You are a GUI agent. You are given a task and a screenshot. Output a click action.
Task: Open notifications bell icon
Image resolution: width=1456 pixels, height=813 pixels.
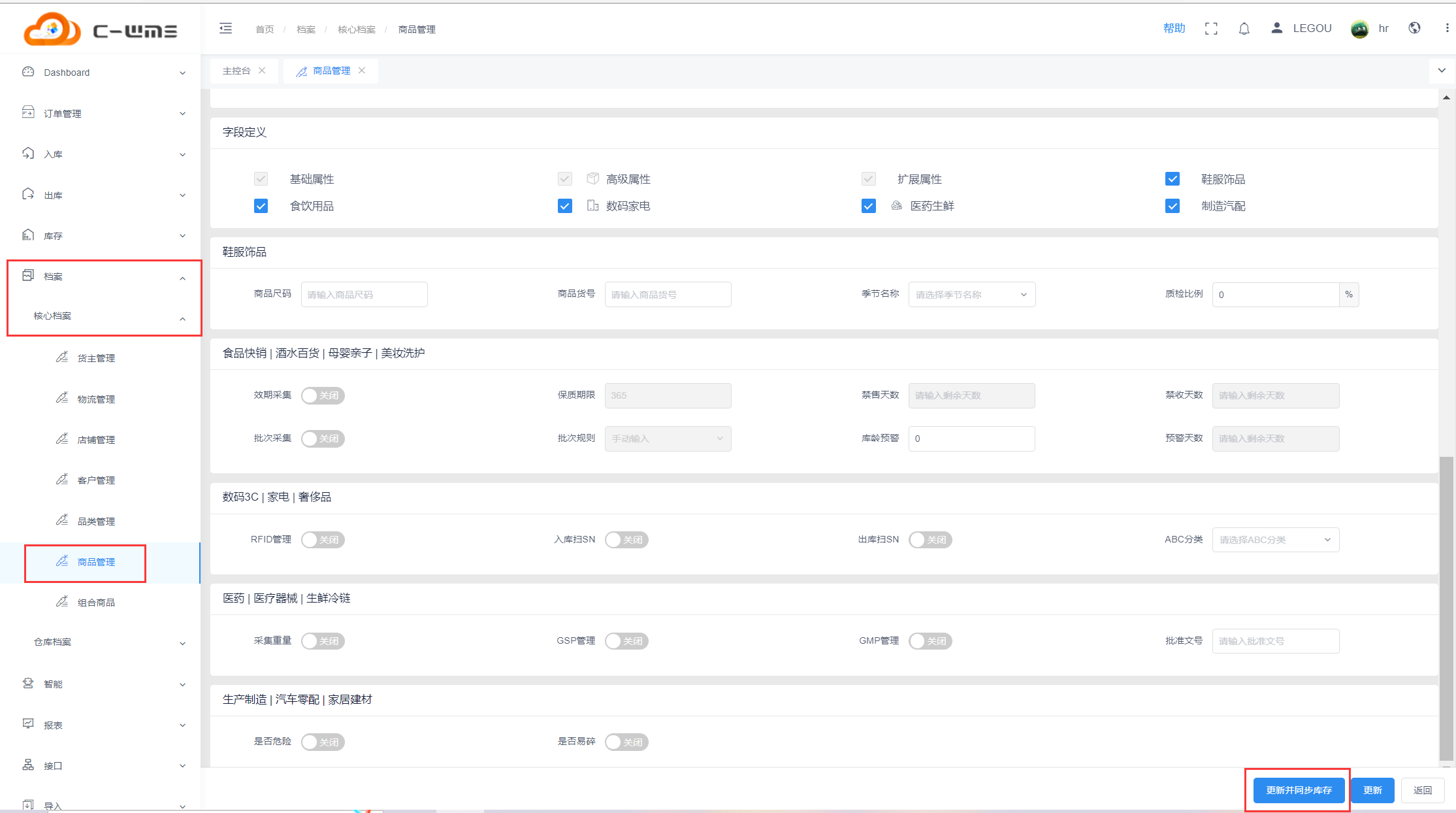[x=1244, y=29]
